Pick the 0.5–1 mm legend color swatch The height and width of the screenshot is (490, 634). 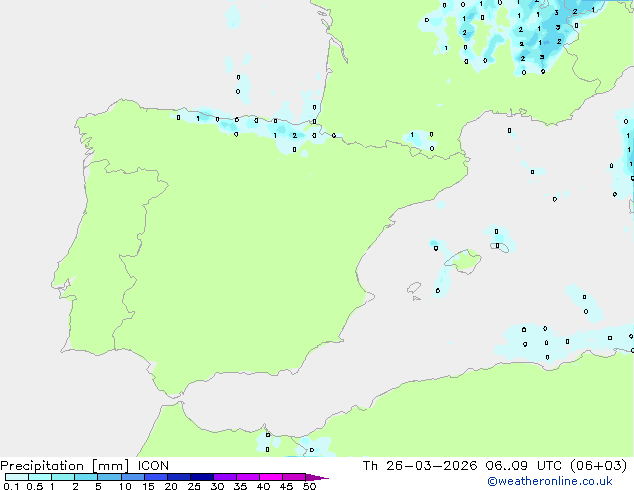point(40,477)
